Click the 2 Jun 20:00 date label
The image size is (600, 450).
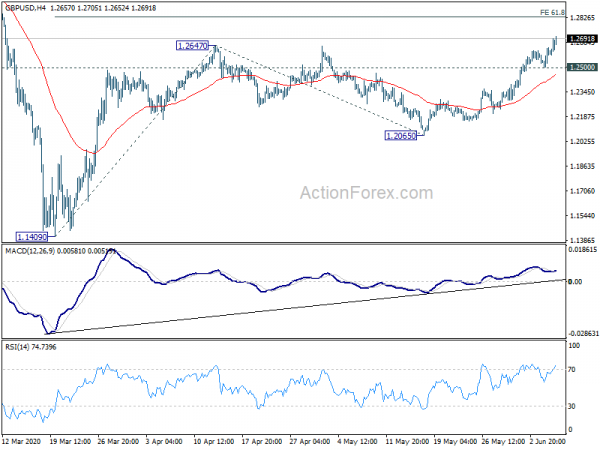click(548, 441)
